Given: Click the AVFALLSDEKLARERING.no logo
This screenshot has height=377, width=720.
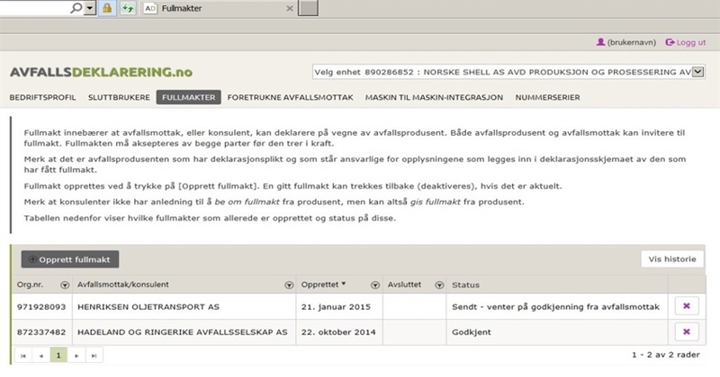Looking at the screenshot, I should 101,72.
